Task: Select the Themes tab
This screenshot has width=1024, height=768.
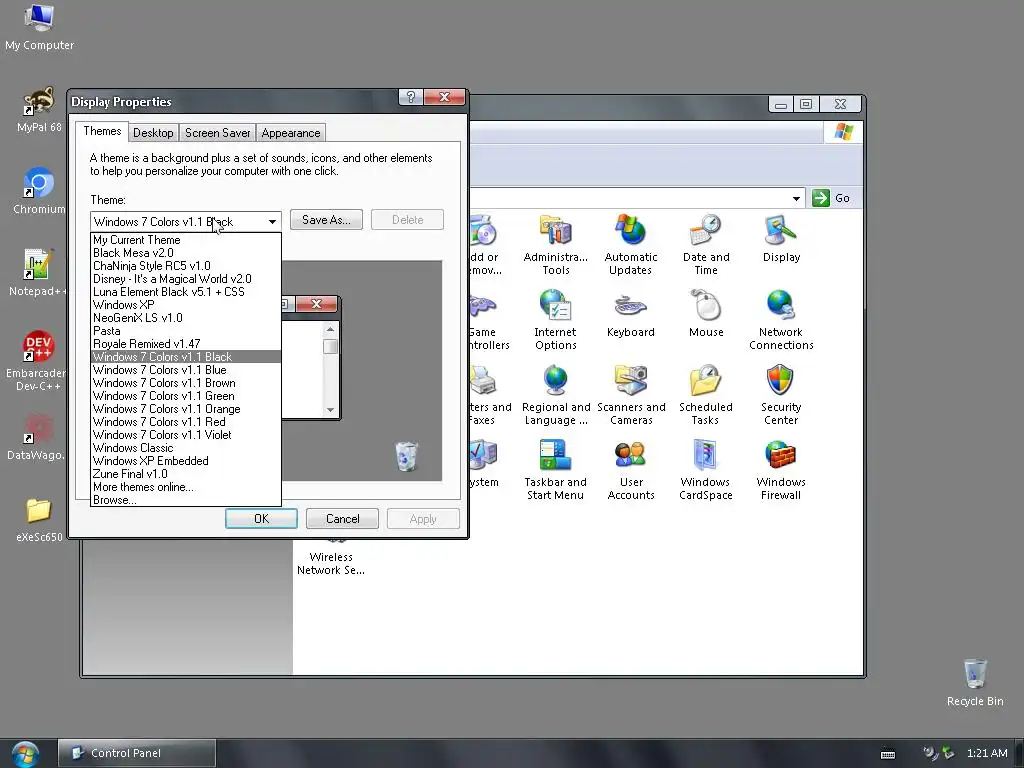Action: (102, 131)
